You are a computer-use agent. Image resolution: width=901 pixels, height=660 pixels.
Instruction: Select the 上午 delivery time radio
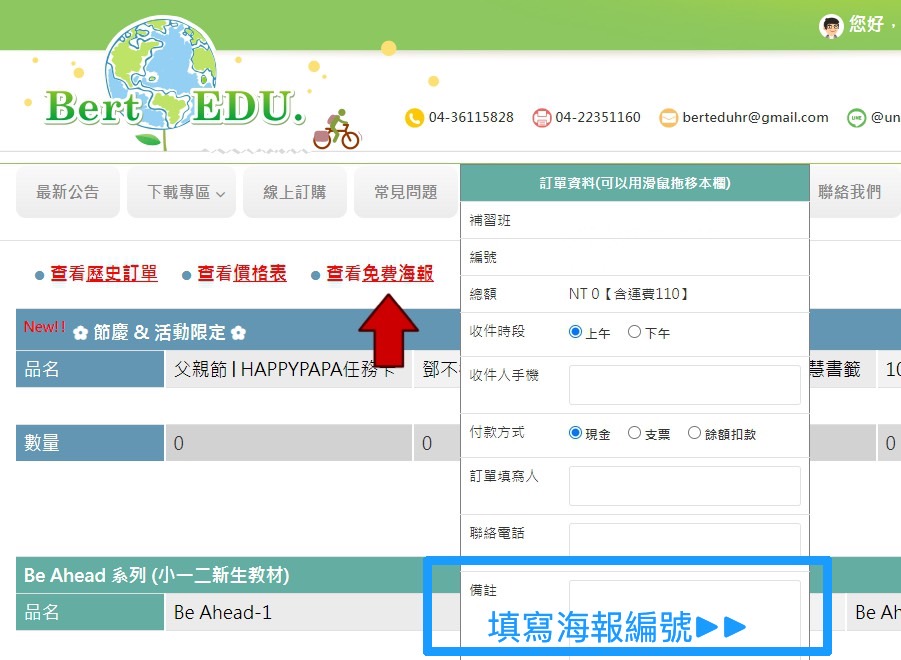pos(575,332)
